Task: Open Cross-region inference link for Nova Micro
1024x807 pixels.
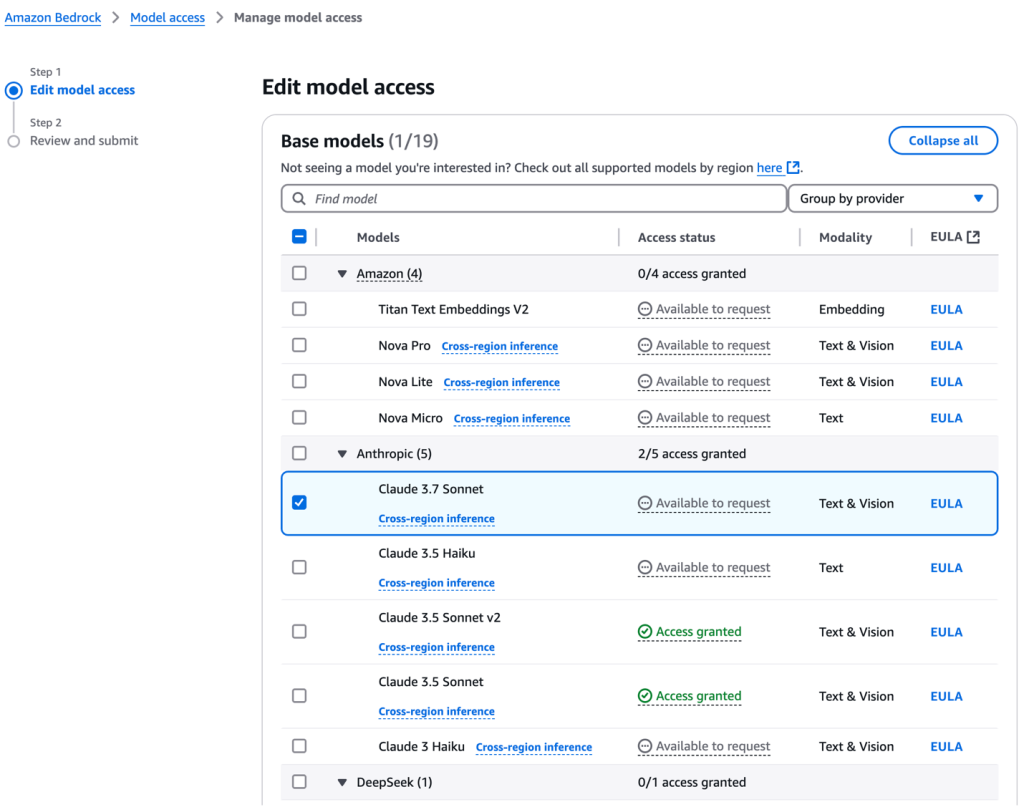Action: point(512,419)
